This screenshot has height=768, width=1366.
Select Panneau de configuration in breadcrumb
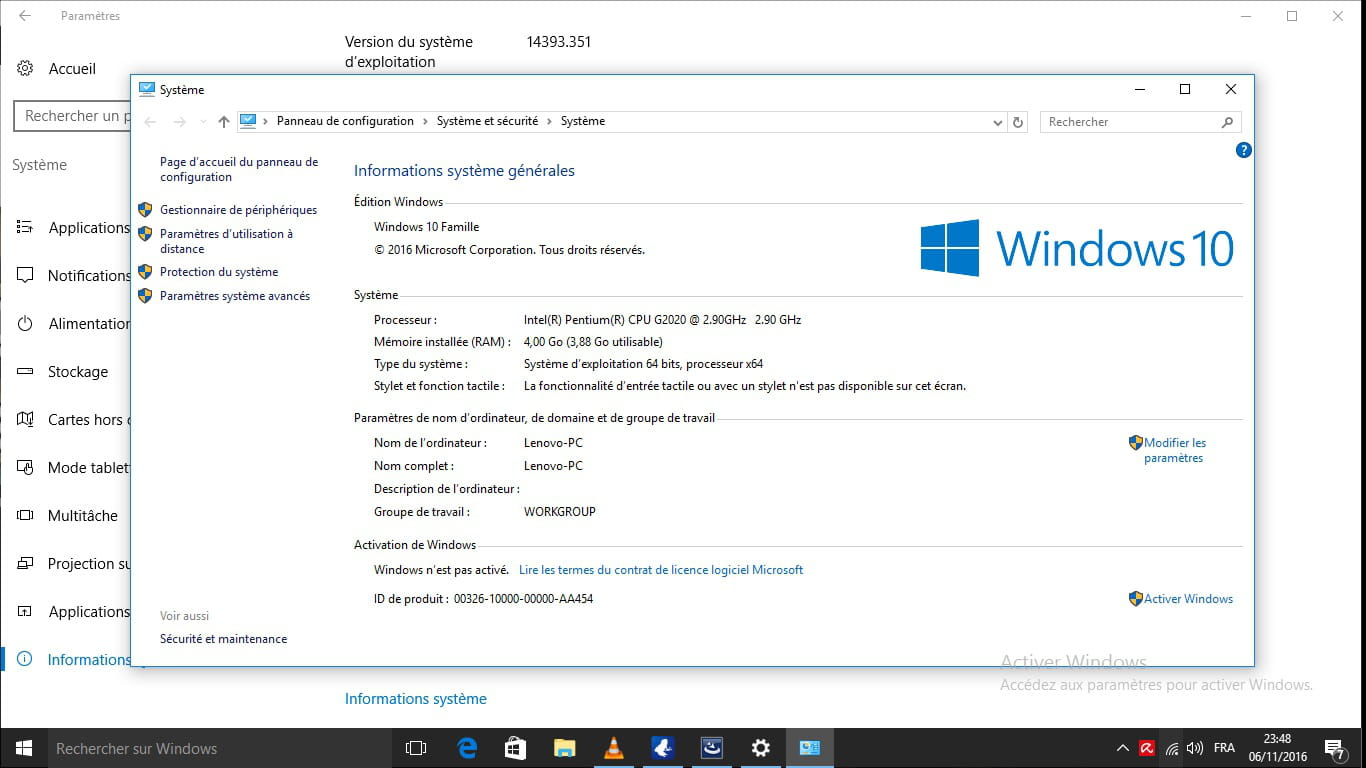point(345,121)
